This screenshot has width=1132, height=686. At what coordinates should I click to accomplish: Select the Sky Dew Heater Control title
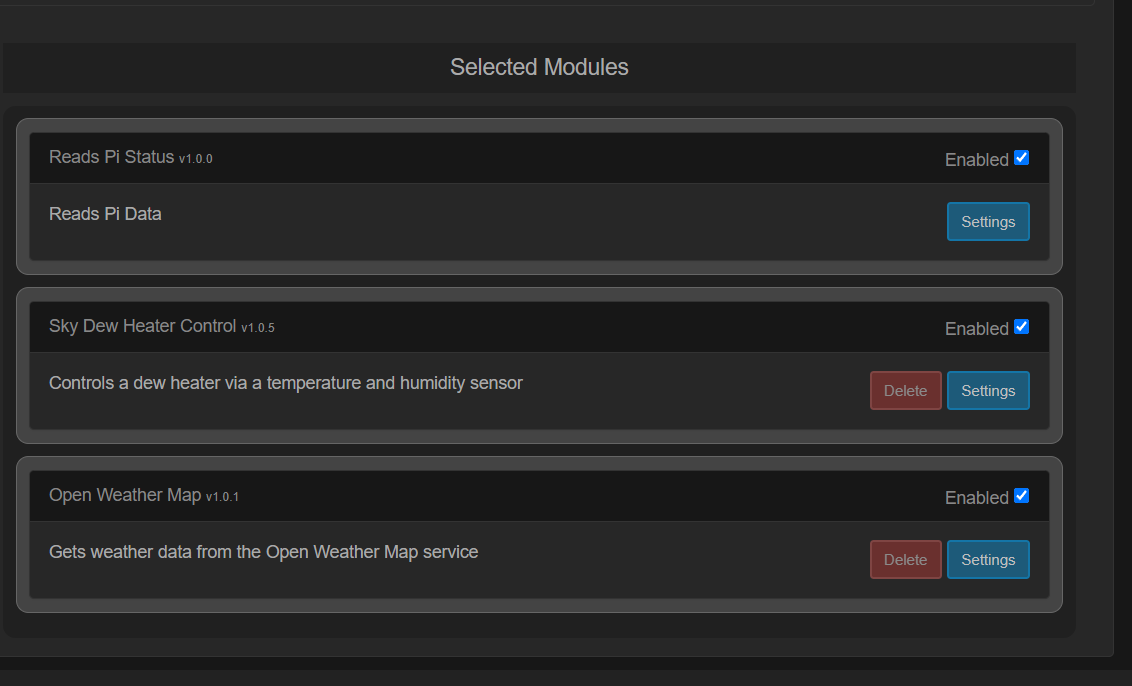pos(142,326)
